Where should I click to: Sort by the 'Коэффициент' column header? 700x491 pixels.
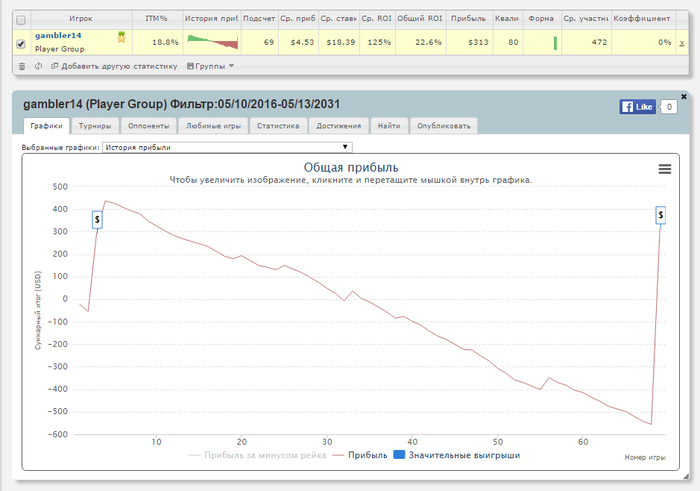642,19
